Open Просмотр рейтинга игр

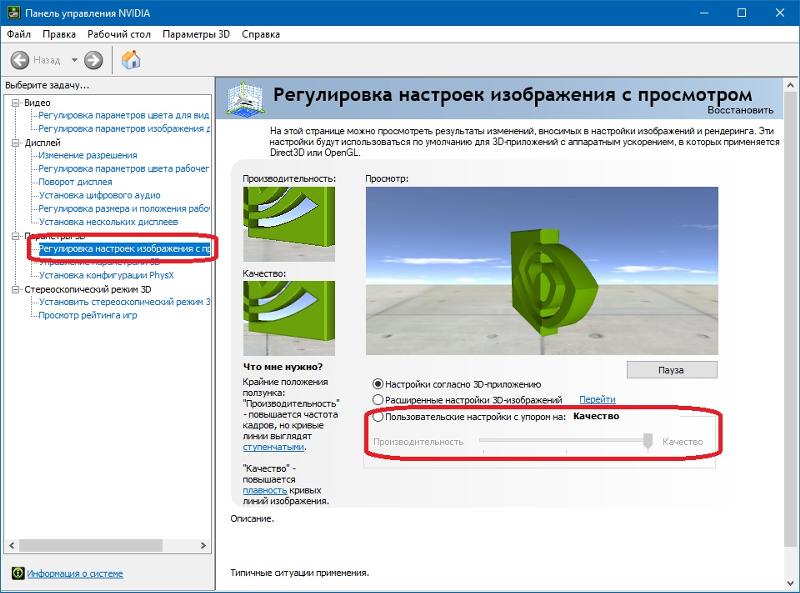coord(88,315)
